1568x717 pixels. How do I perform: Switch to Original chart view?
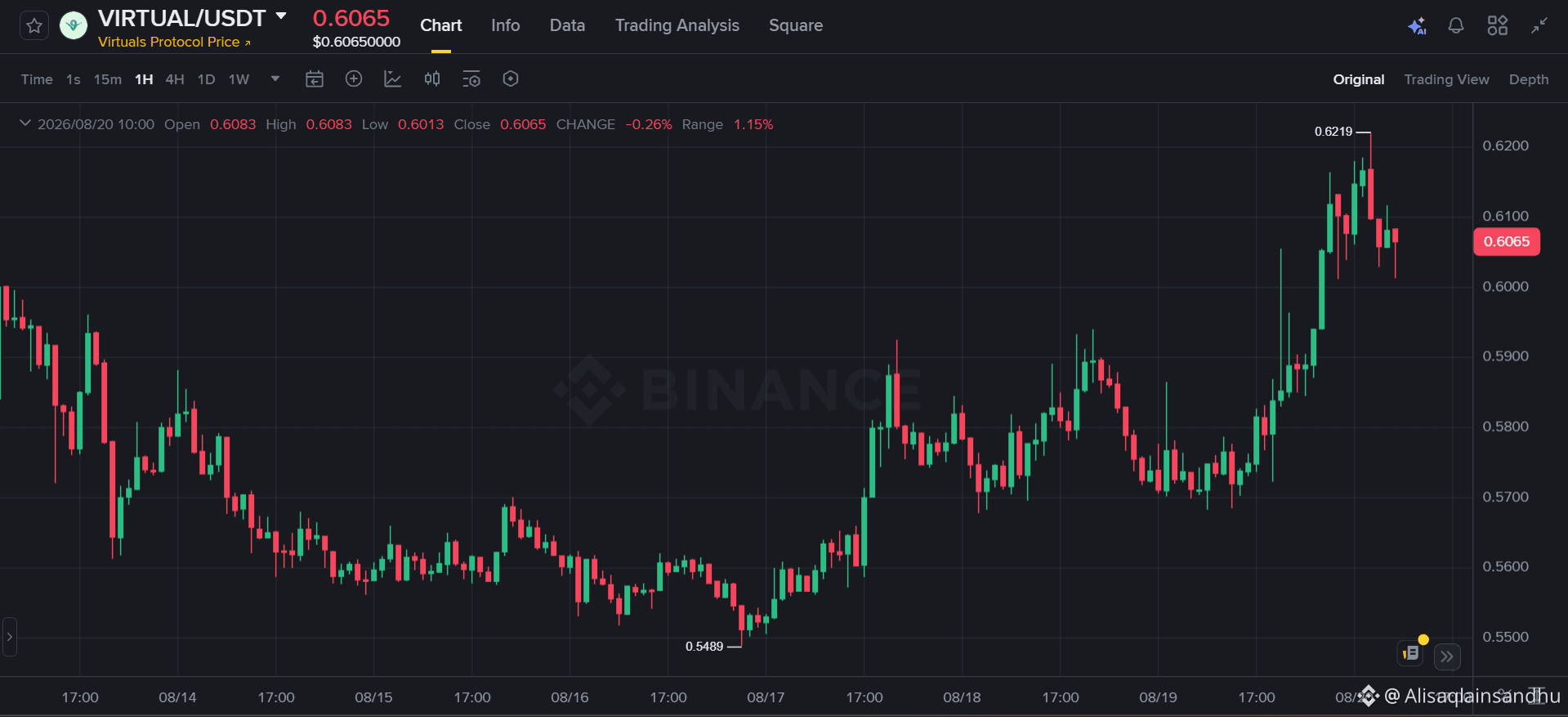click(x=1359, y=79)
